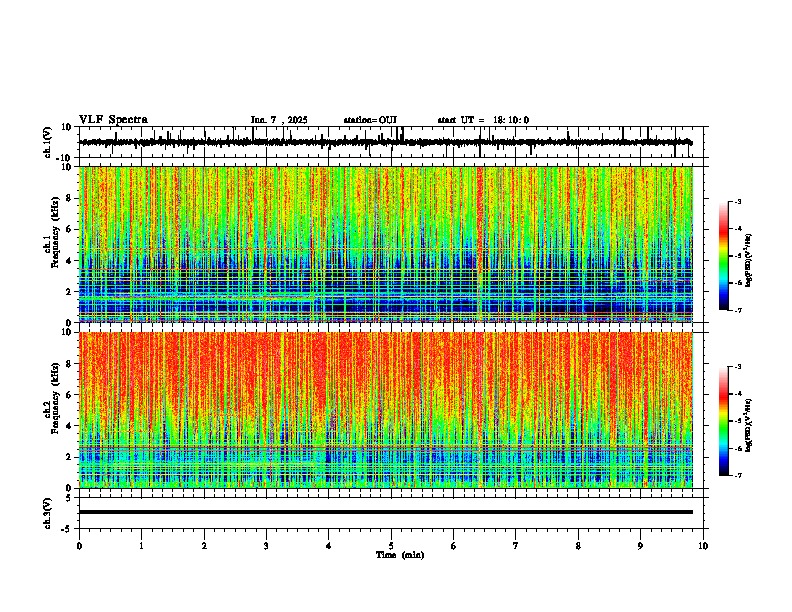The image size is (792, 612).
Task: Click inside the ch.2 spectrogram panel
Action: (x=386, y=410)
